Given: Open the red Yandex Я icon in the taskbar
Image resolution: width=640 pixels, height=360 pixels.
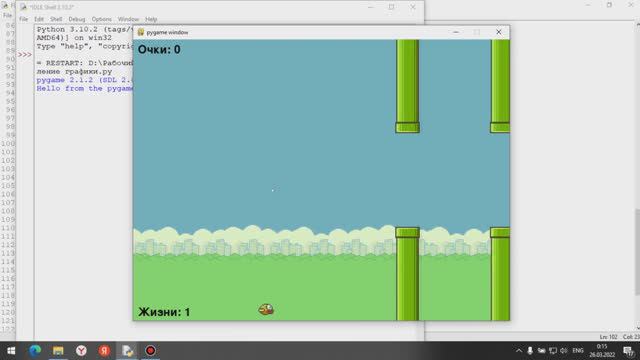Looking at the screenshot, I should pos(104,351).
